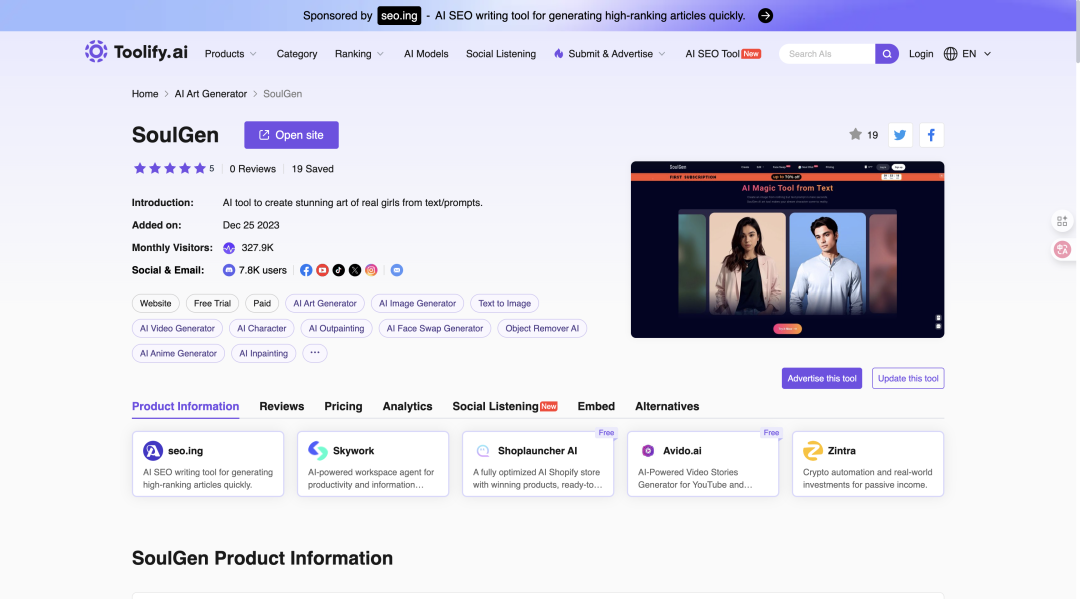Open the AI Models menu item
The height and width of the screenshot is (599, 1080).
tap(426, 54)
